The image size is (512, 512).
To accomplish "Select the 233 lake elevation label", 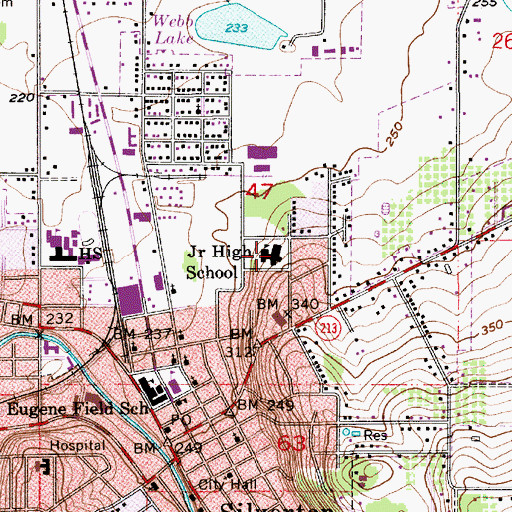I will click(236, 28).
